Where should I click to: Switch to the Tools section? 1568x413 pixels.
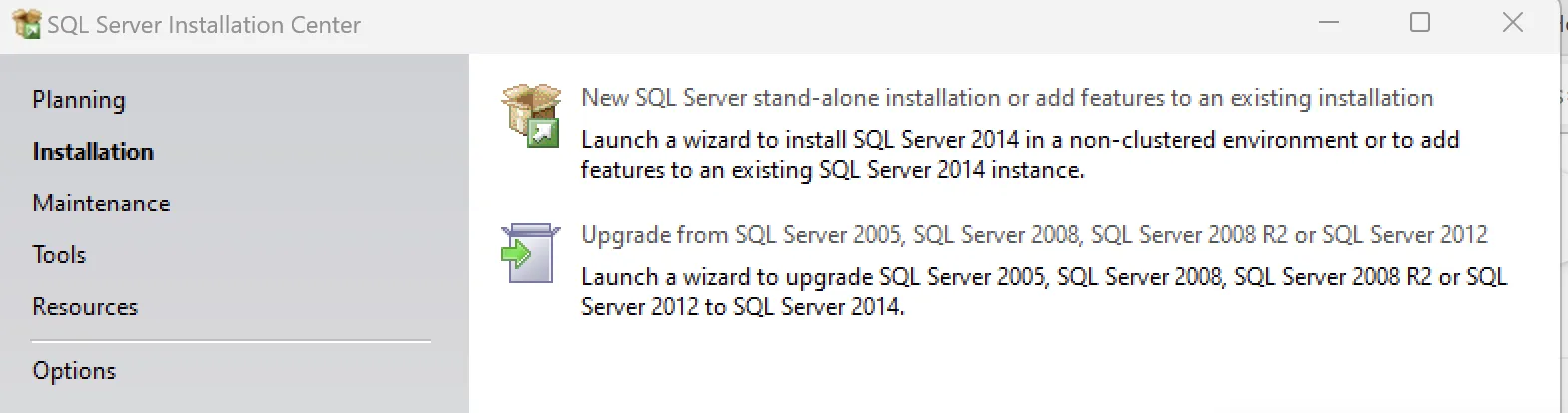pyautogui.click(x=59, y=255)
